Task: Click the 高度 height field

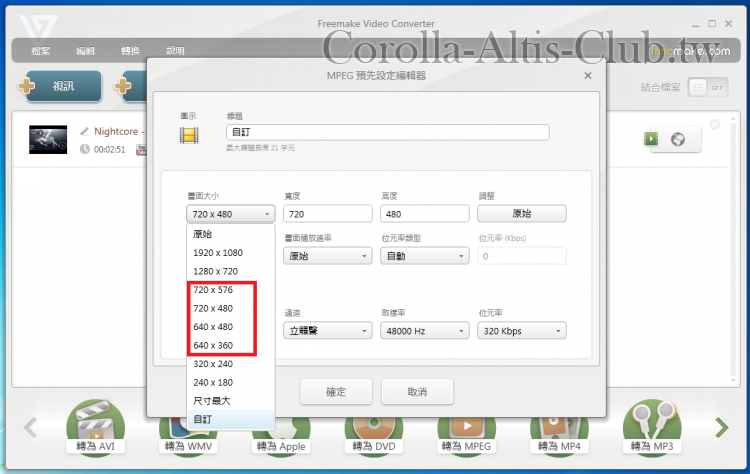Action: click(x=425, y=214)
